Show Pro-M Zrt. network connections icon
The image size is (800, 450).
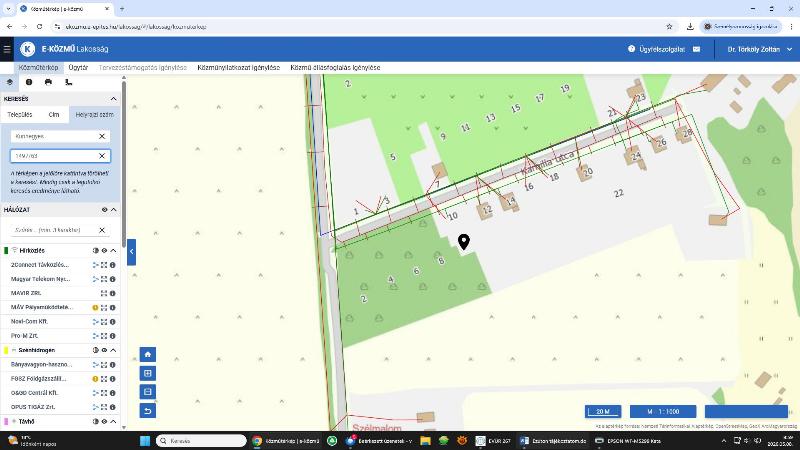pyautogui.click(x=95, y=336)
